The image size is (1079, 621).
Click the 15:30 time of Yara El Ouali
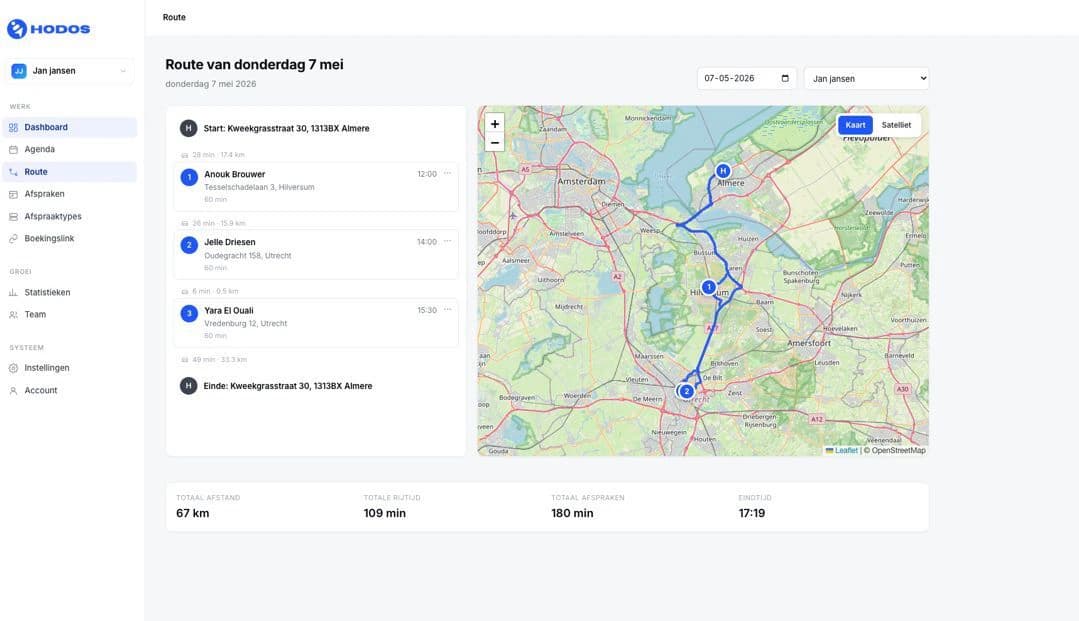(427, 310)
